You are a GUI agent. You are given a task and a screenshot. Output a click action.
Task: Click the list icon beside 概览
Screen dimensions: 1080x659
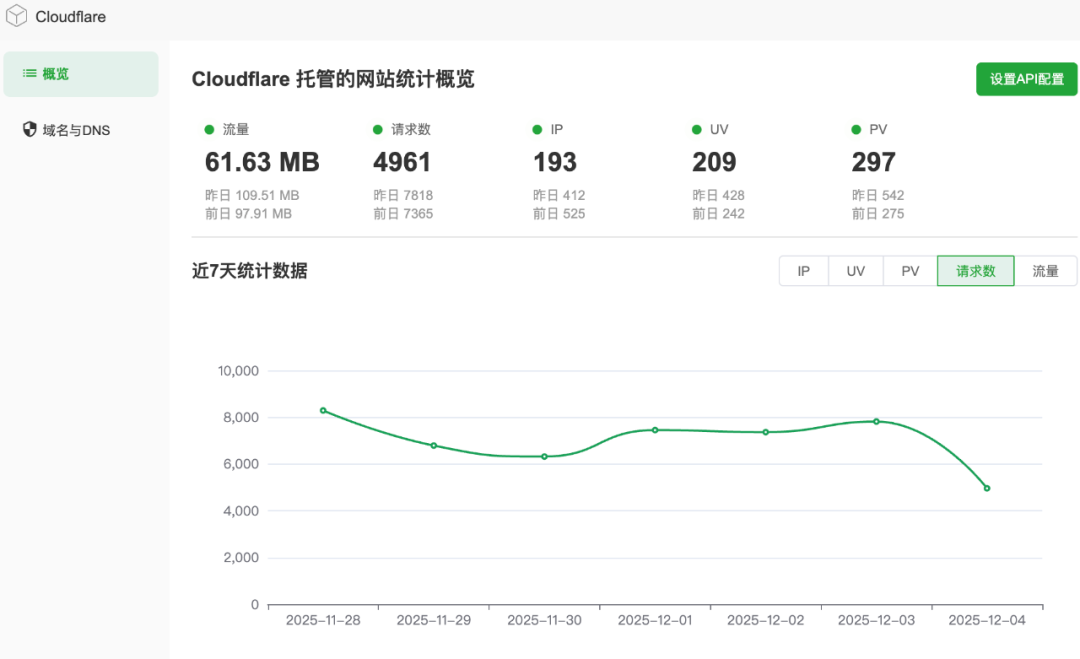click(x=30, y=73)
